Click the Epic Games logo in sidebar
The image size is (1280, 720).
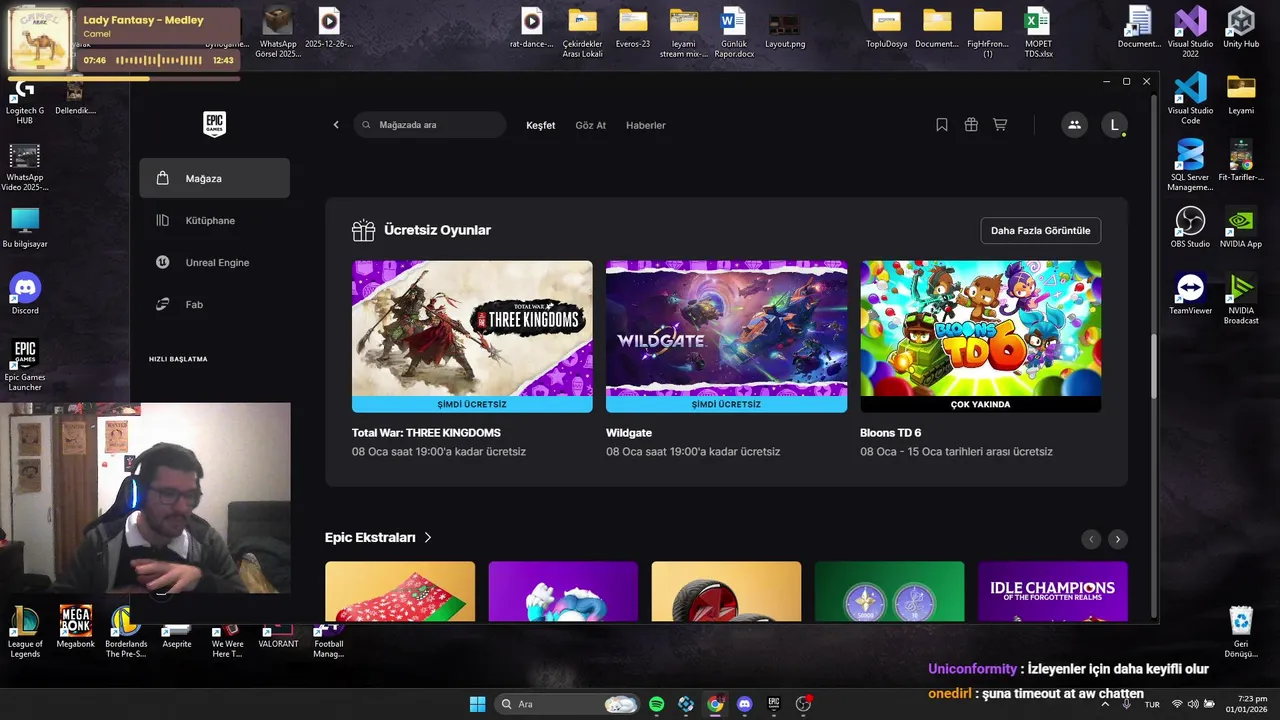(x=215, y=124)
